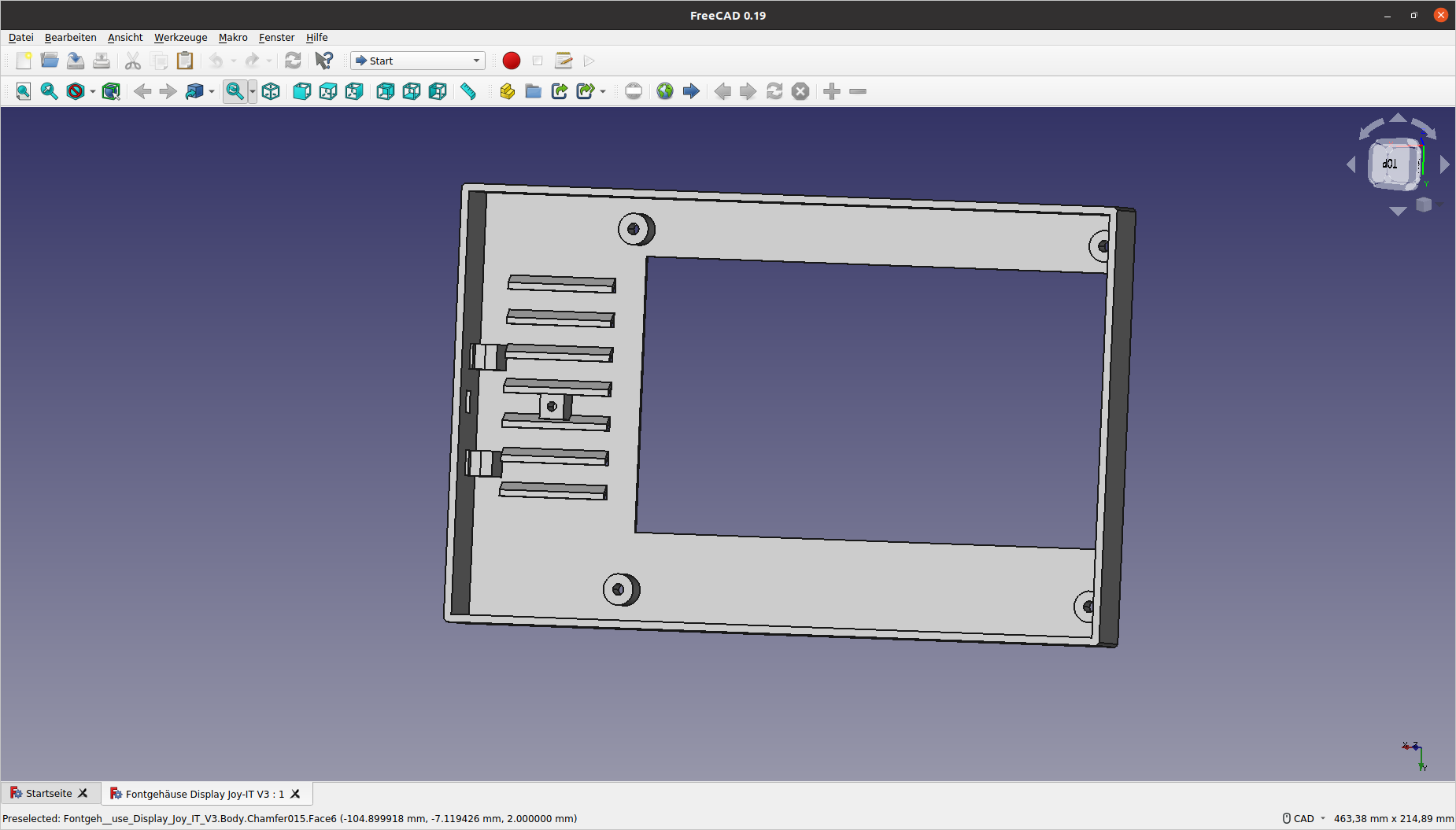
Task: Close the Fontgehäuse Display Joy-IT V3 tab
Action: 296,794
